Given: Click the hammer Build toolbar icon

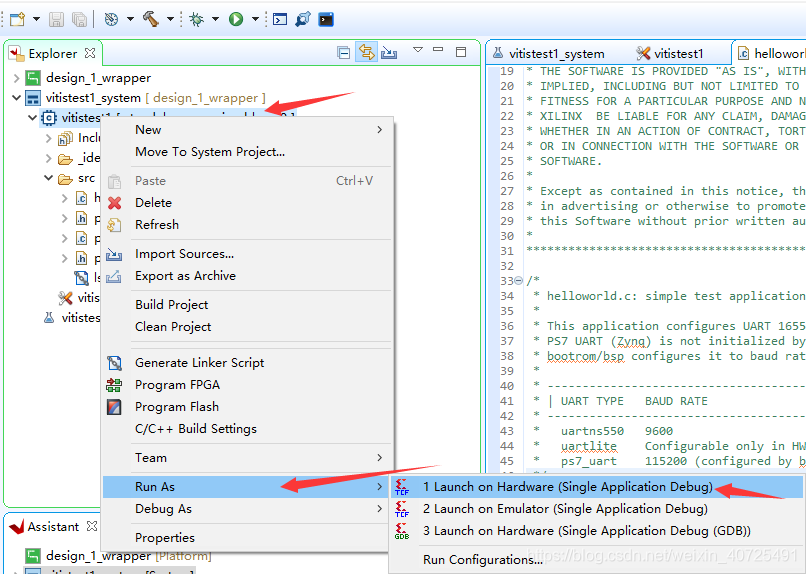Looking at the screenshot, I should (151, 20).
